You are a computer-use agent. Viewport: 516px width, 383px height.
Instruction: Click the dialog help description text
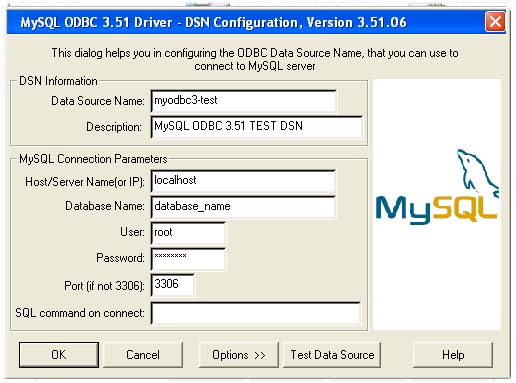point(255,60)
